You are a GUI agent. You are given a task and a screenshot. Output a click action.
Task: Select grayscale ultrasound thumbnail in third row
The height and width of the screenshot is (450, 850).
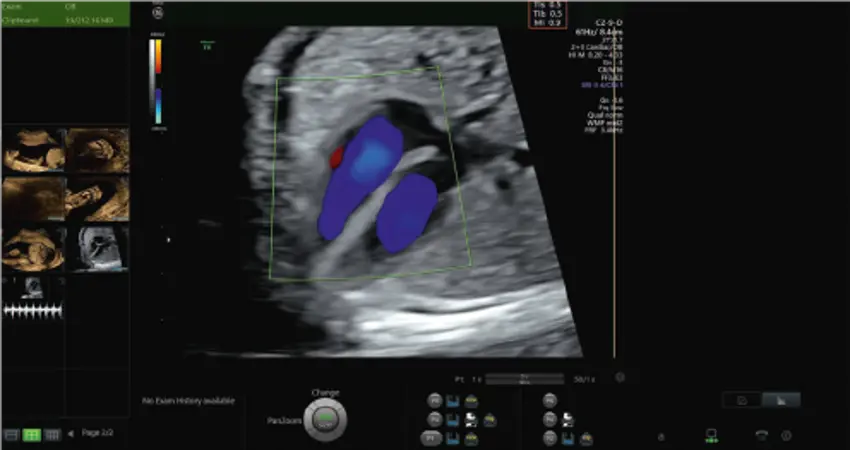(x=96, y=247)
